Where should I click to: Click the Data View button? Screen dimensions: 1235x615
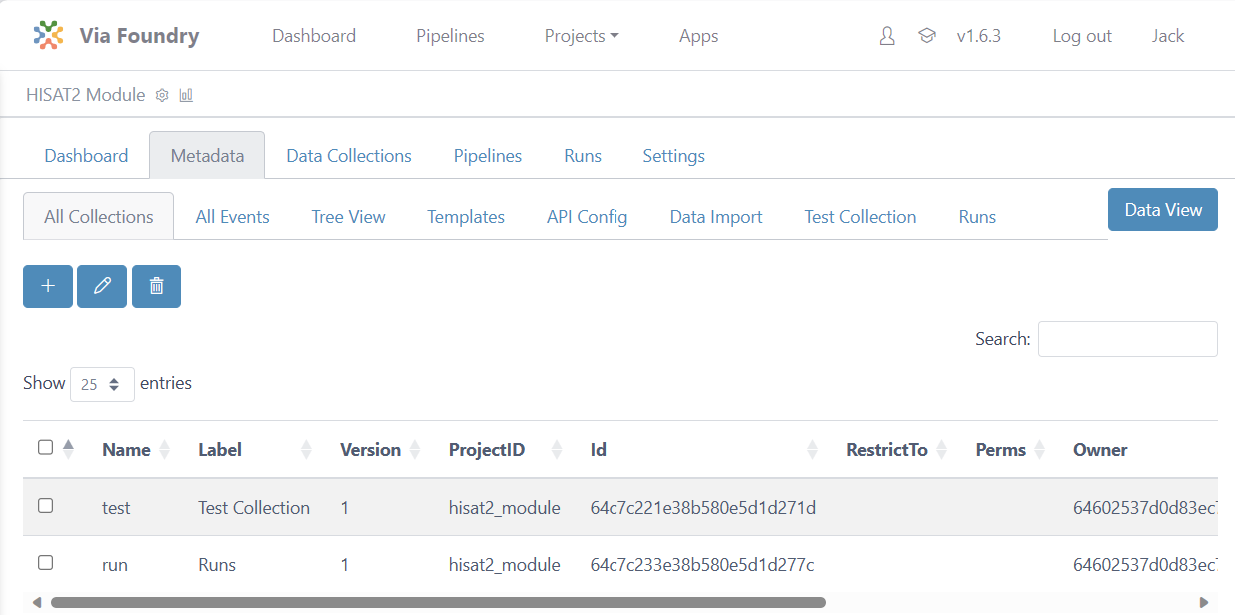pos(1162,210)
